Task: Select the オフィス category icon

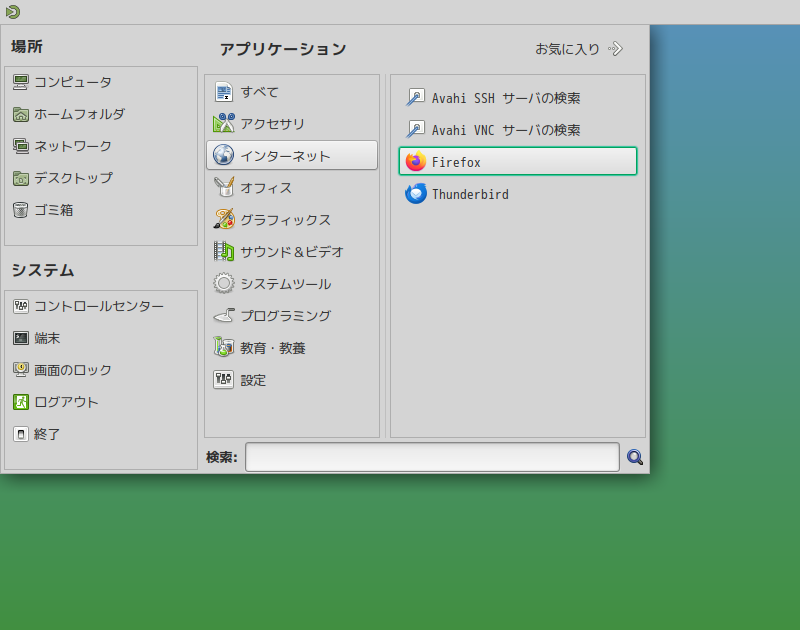Action: pyautogui.click(x=223, y=187)
